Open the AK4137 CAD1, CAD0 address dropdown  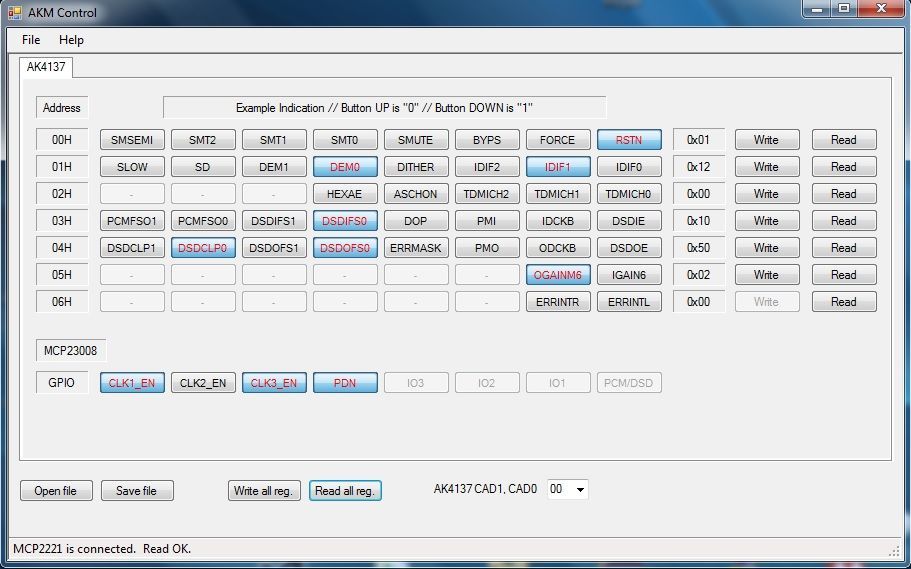click(568, 489)
